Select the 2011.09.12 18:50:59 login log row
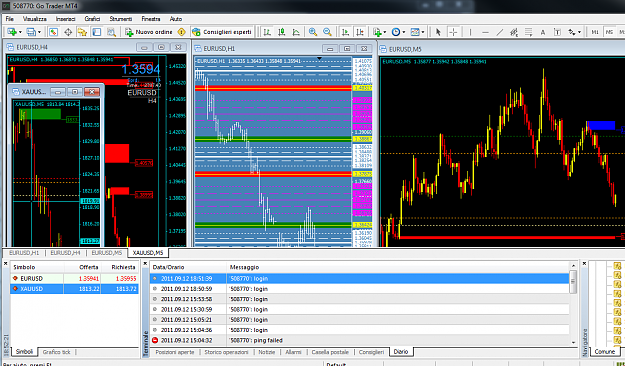The height and width of the screenshot is (366, 625). point(360,289)
